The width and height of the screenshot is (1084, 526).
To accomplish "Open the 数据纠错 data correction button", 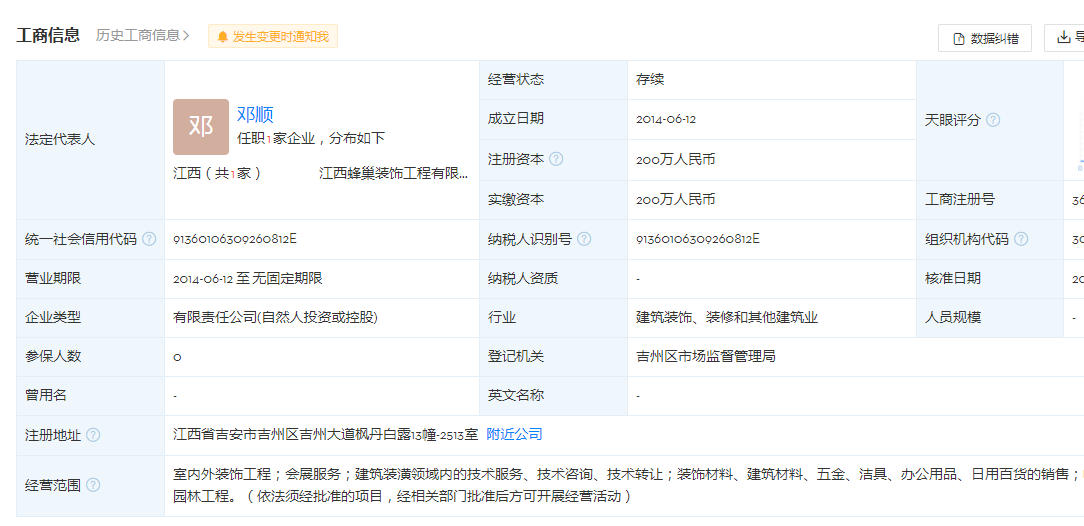I will [986, 38].
